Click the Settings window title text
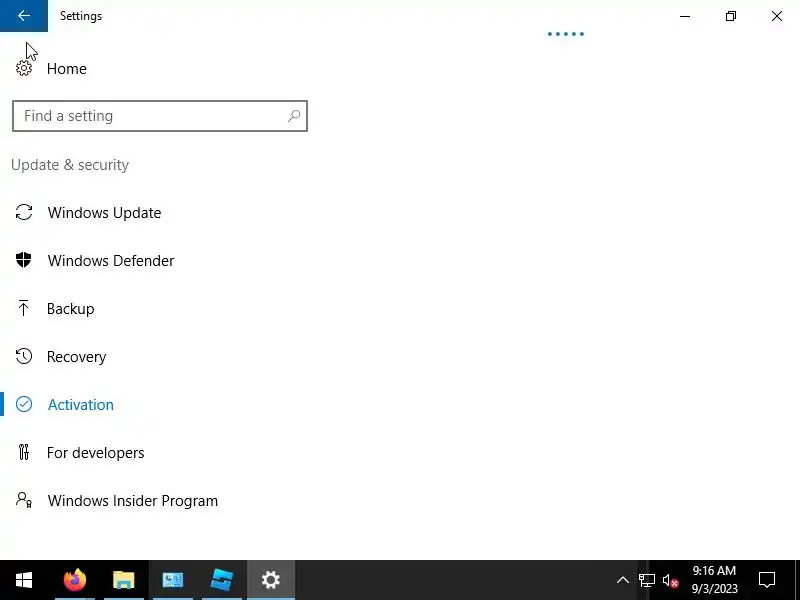The height and width of the screenshot is (600, 800). coord(81,16)
